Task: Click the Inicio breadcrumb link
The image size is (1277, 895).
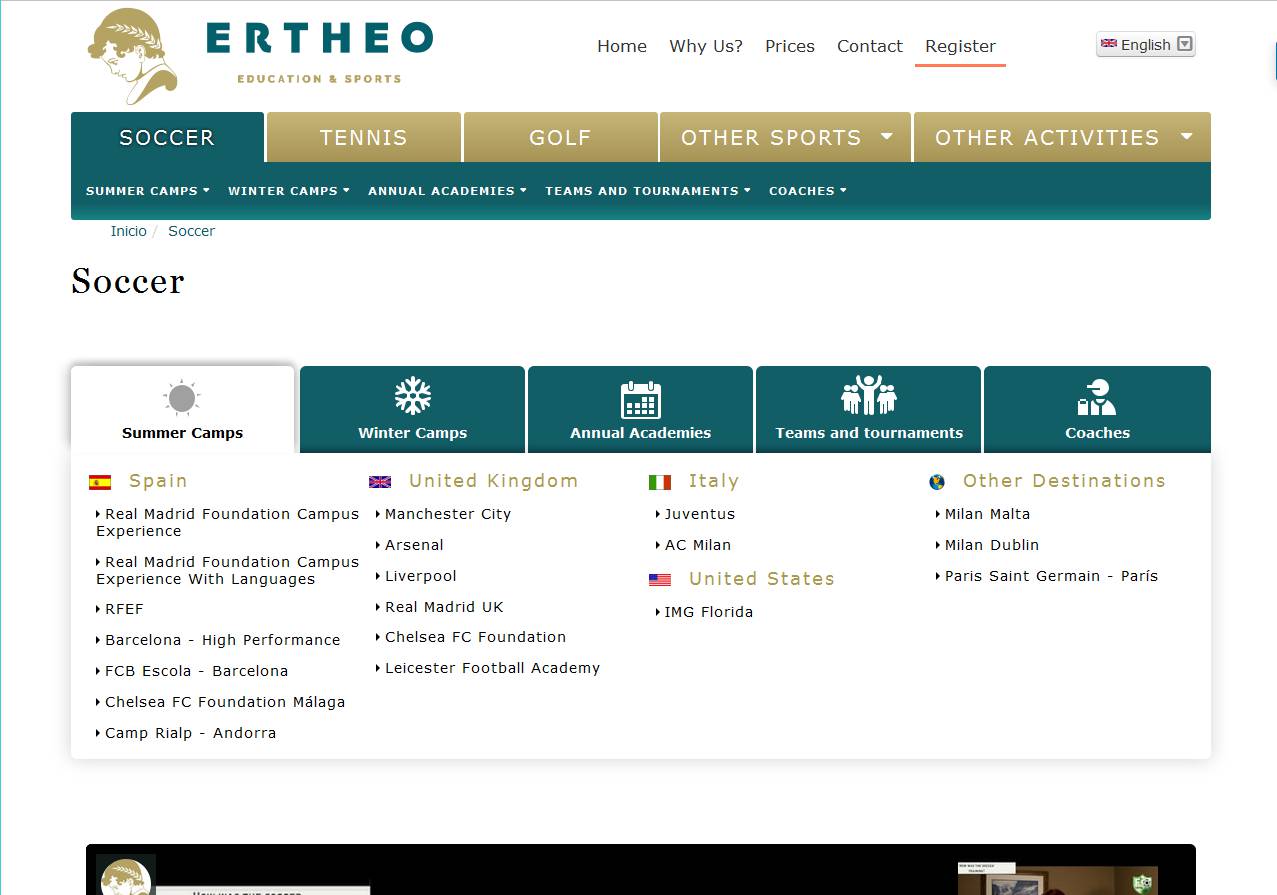Action: pyautogui.click(x=128, y=231)
